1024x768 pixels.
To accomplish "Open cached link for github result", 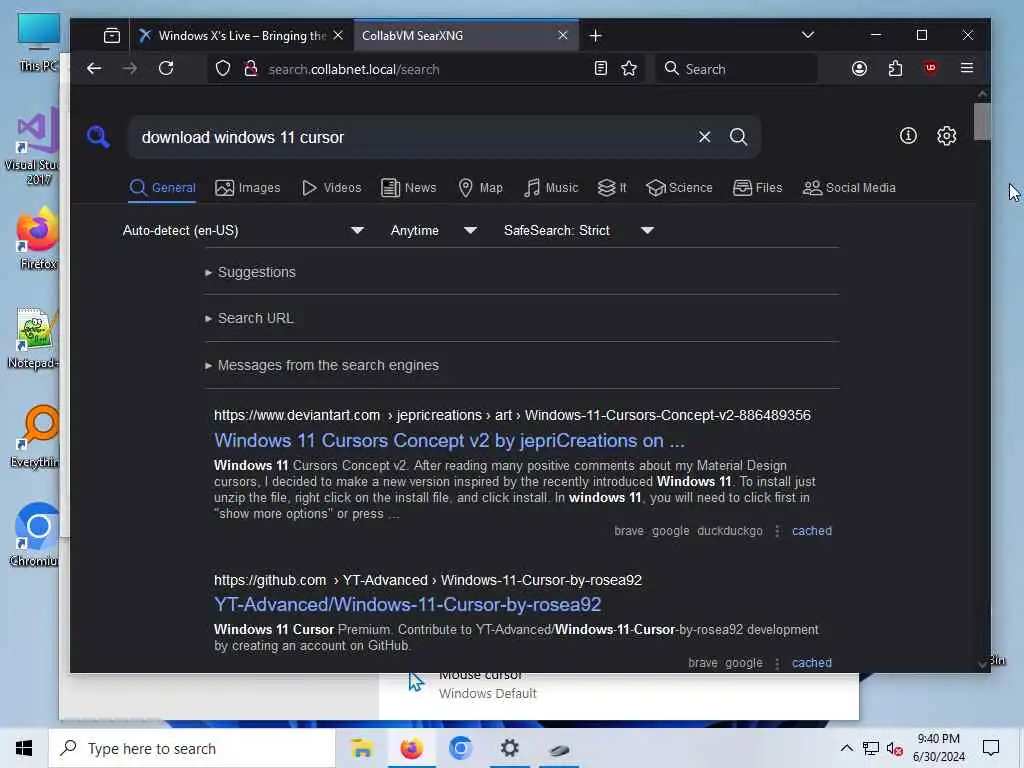I will point(812,663).
